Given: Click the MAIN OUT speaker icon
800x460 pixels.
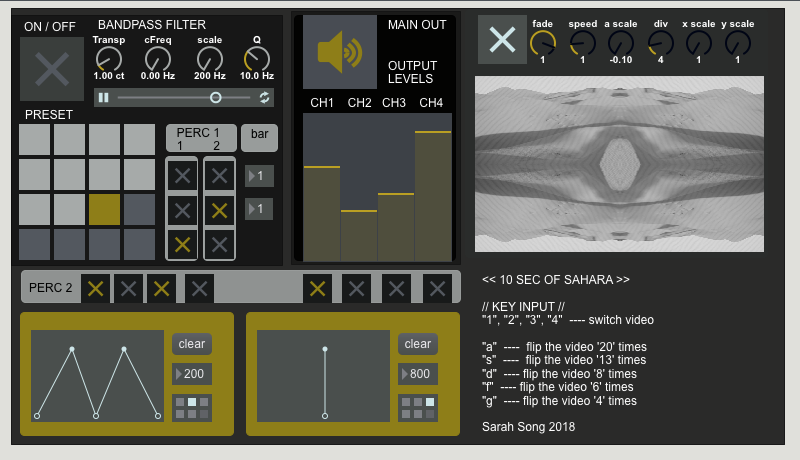Looking at the screenshot, I should pos(340,52).
